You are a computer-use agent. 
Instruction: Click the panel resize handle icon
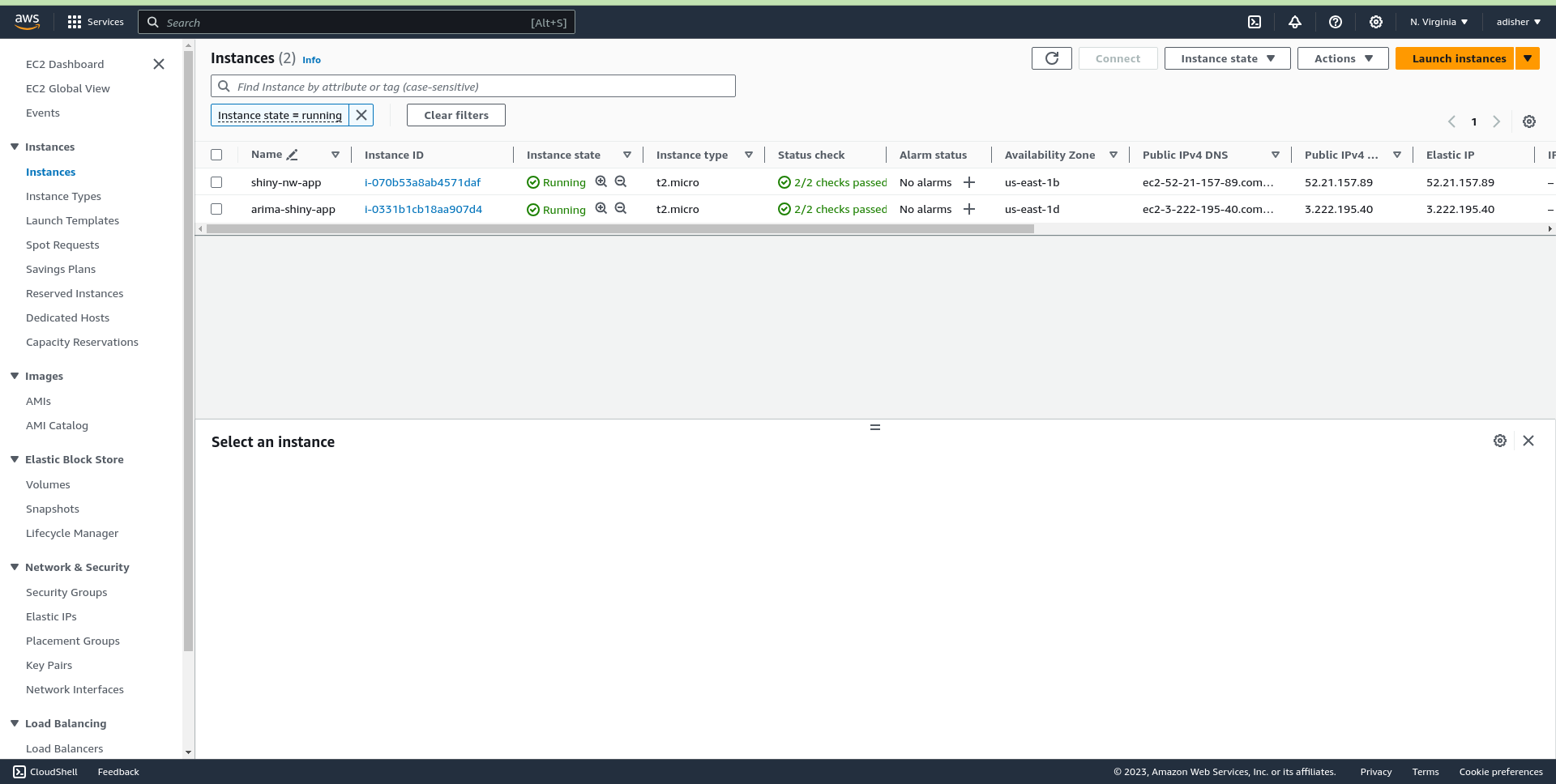point(875,427)
